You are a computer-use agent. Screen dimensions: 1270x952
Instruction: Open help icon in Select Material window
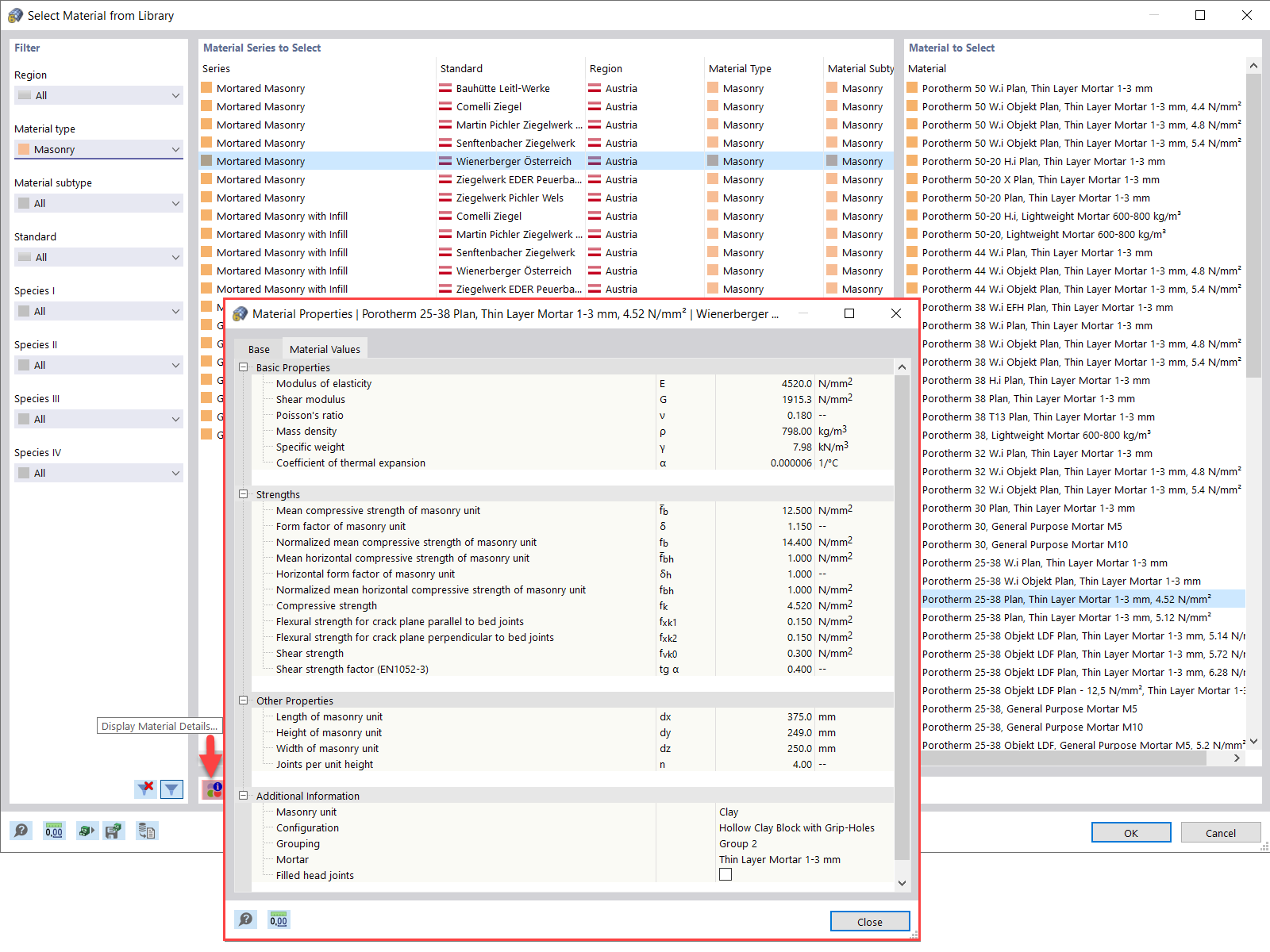(x=21, y=831)
